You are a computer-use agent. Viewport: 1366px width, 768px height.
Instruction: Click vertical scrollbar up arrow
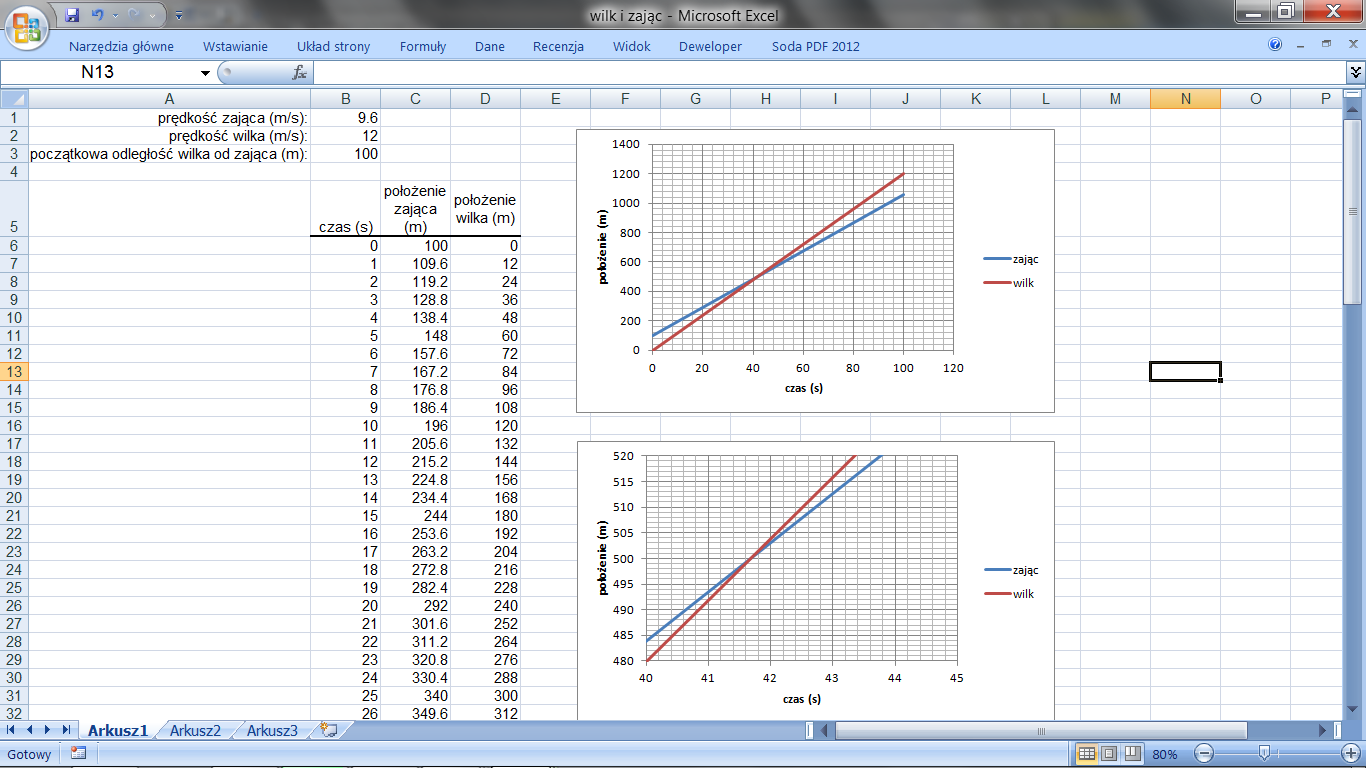(x=1354, y=111)
